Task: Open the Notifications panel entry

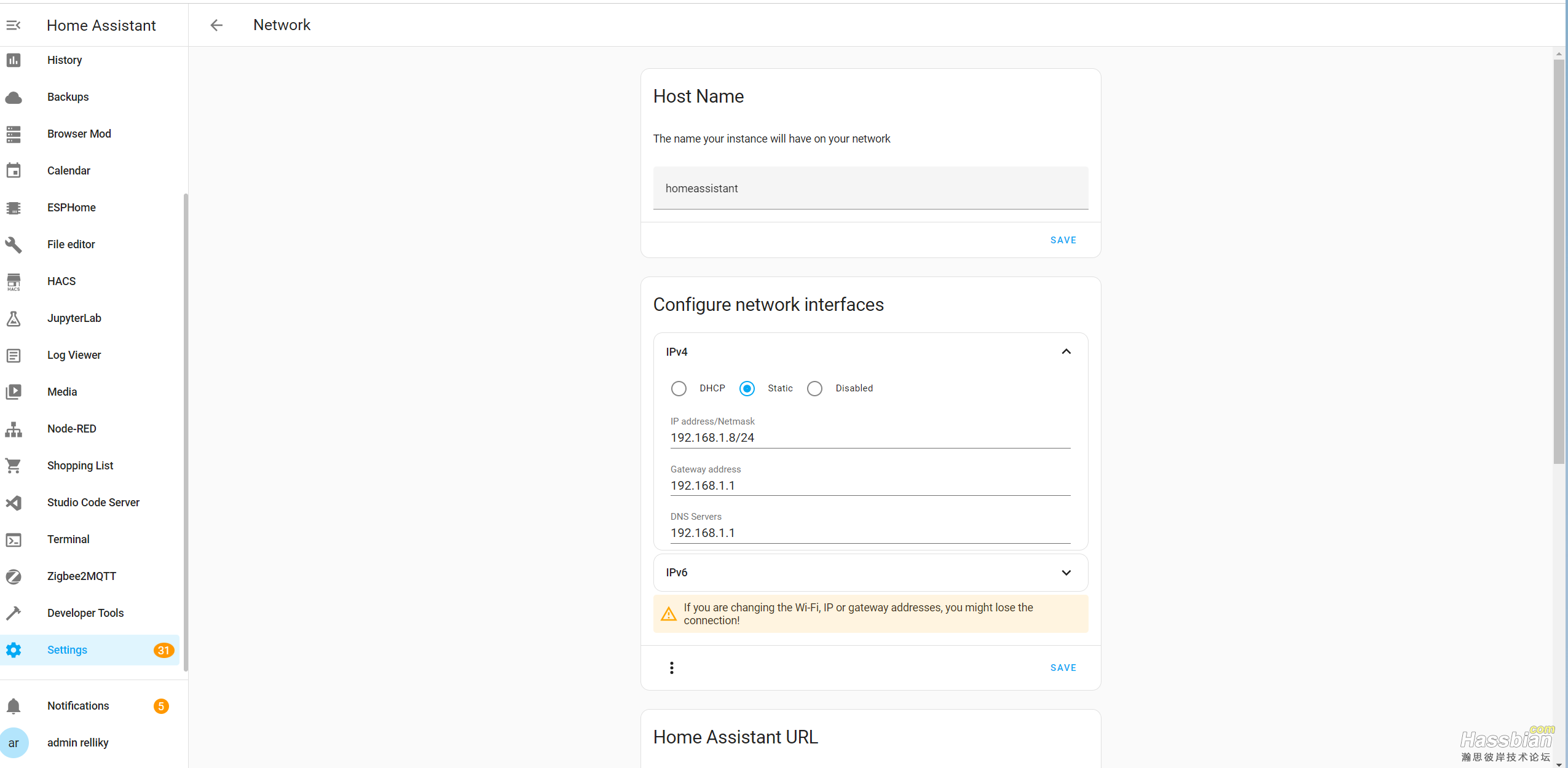Action: 90,706
